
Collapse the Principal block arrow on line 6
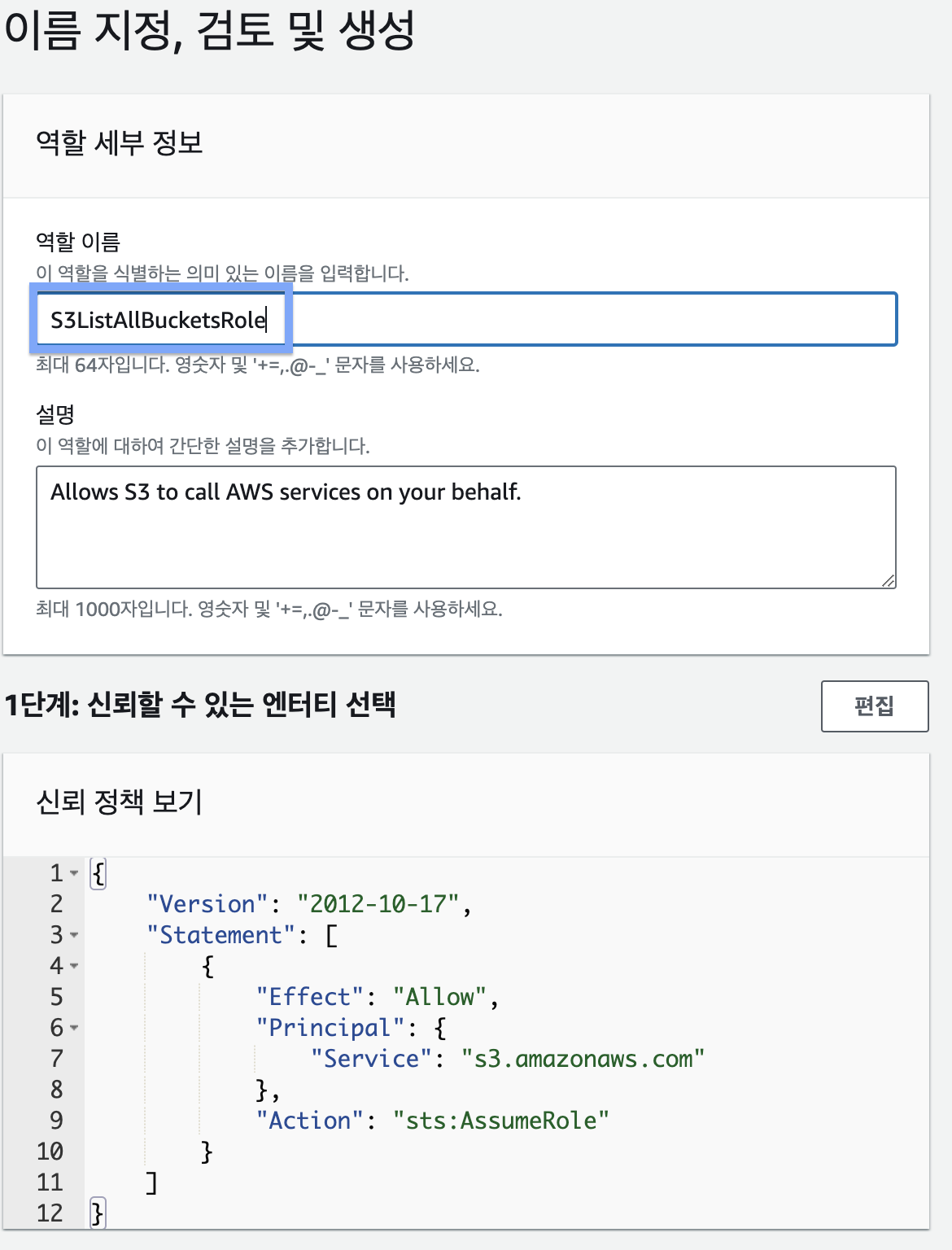coord(74,1028)
